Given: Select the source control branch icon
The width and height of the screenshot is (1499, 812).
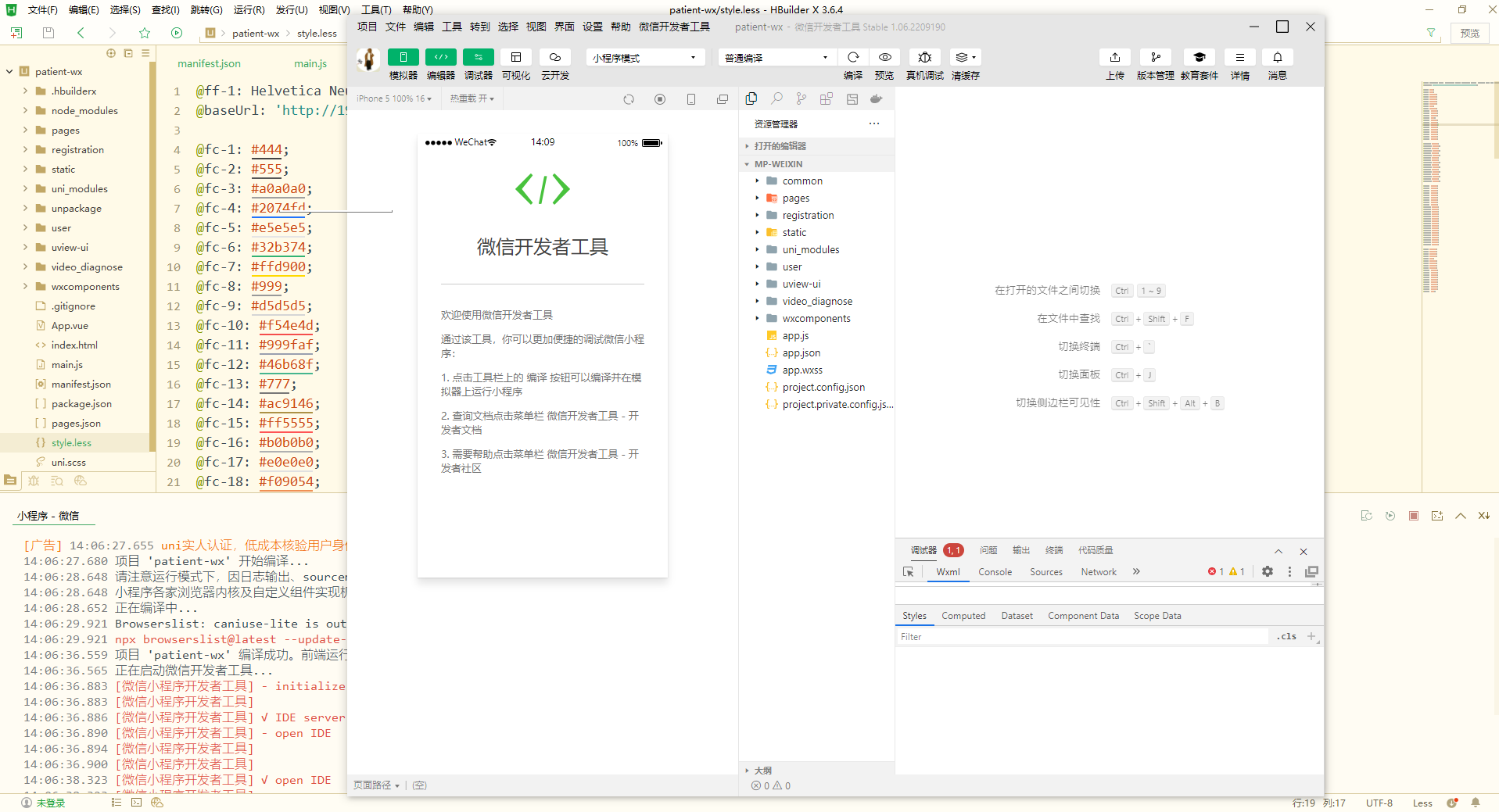Looking at the screenshot, I should [801, 98].
